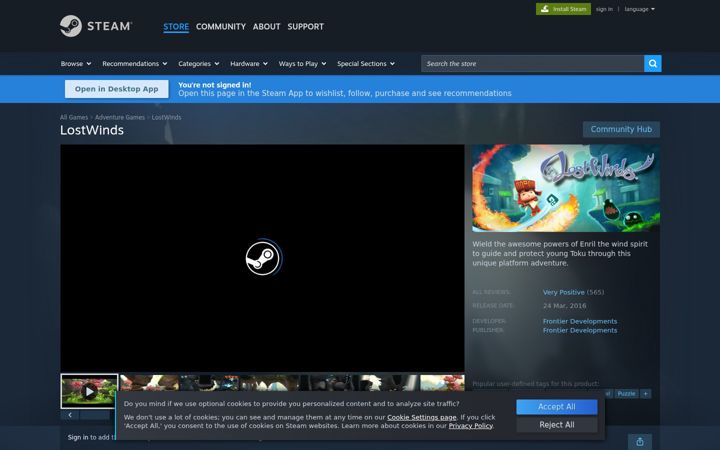The height and width of the screenshot is (450, 720).
Task: Click the plus button beside Puzzle tag
Action: point(645,394)
